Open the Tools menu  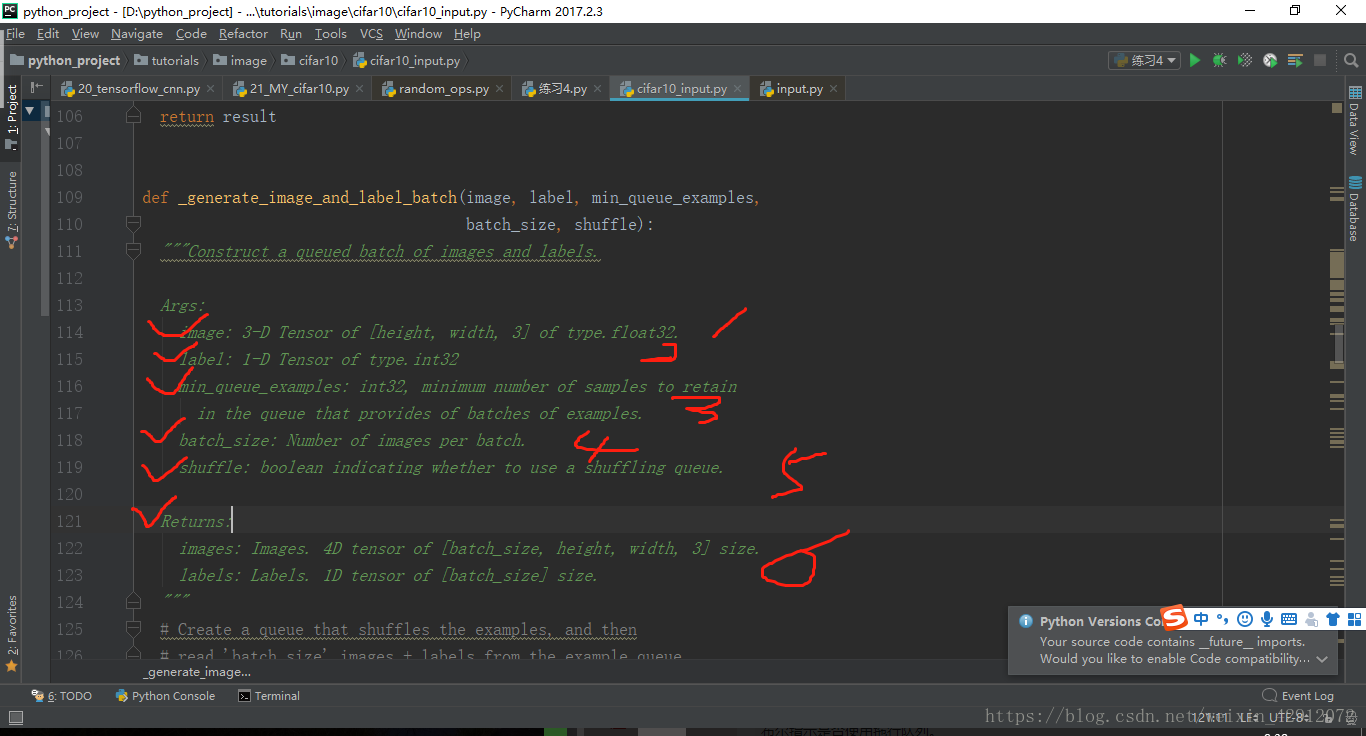331,33
